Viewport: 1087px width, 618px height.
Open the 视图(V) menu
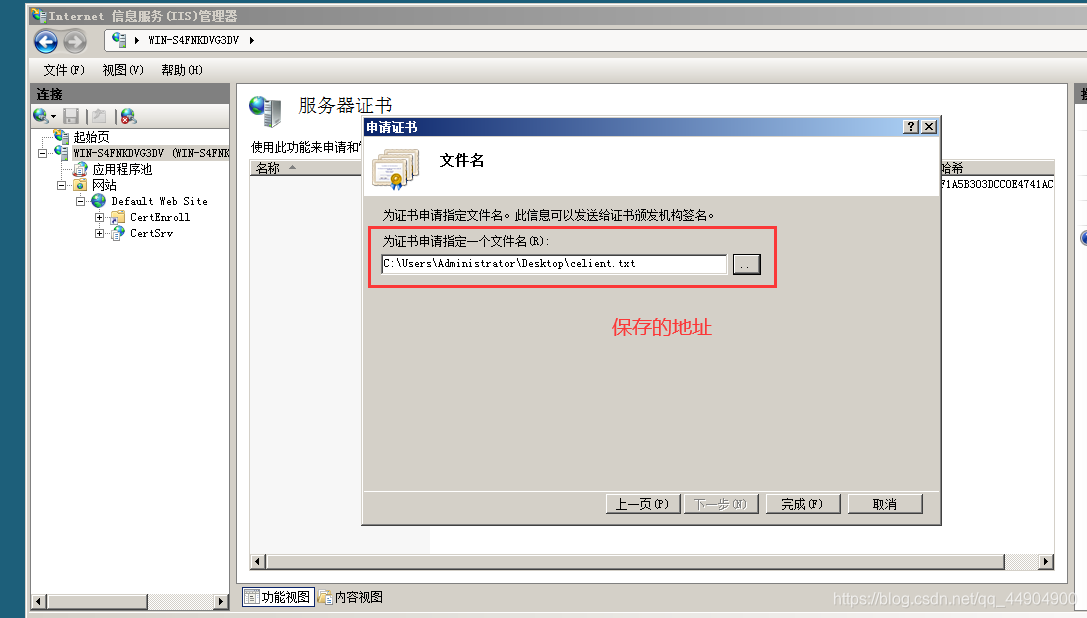pos(123,70)
